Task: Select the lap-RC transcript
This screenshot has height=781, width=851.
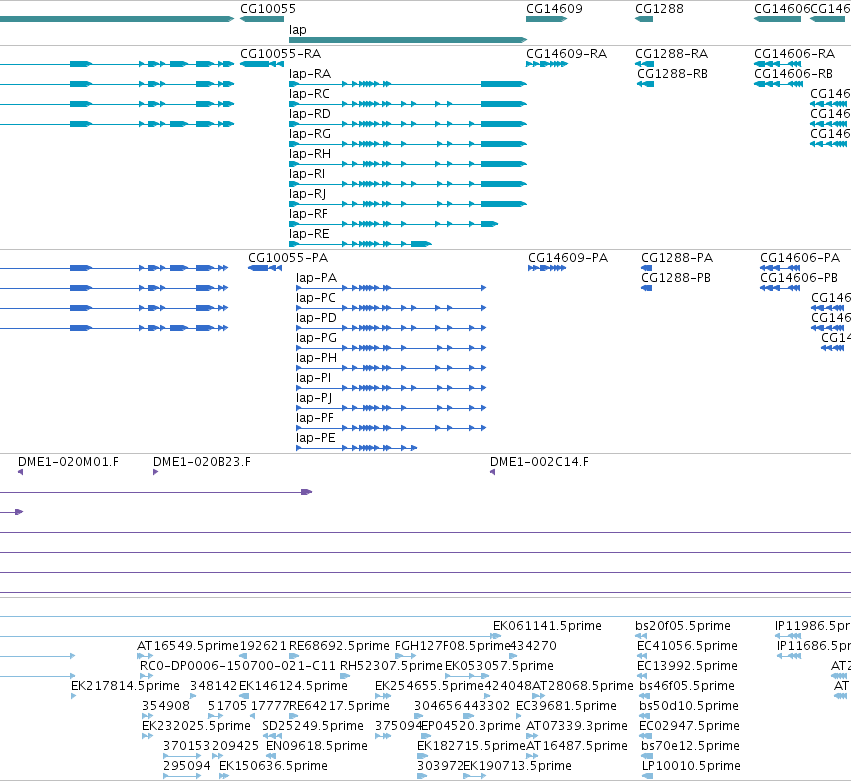Action: [408, 104]
